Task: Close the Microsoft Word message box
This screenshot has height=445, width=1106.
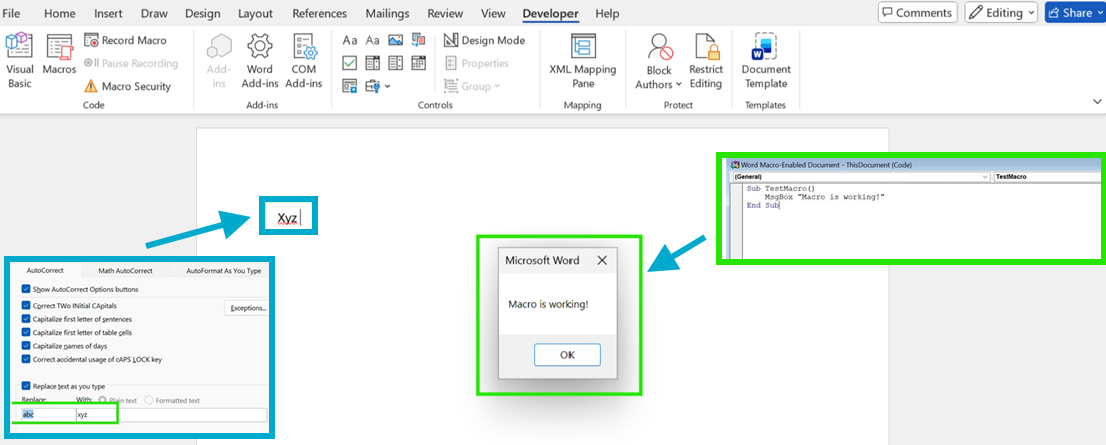Action: tap(602, 260)
